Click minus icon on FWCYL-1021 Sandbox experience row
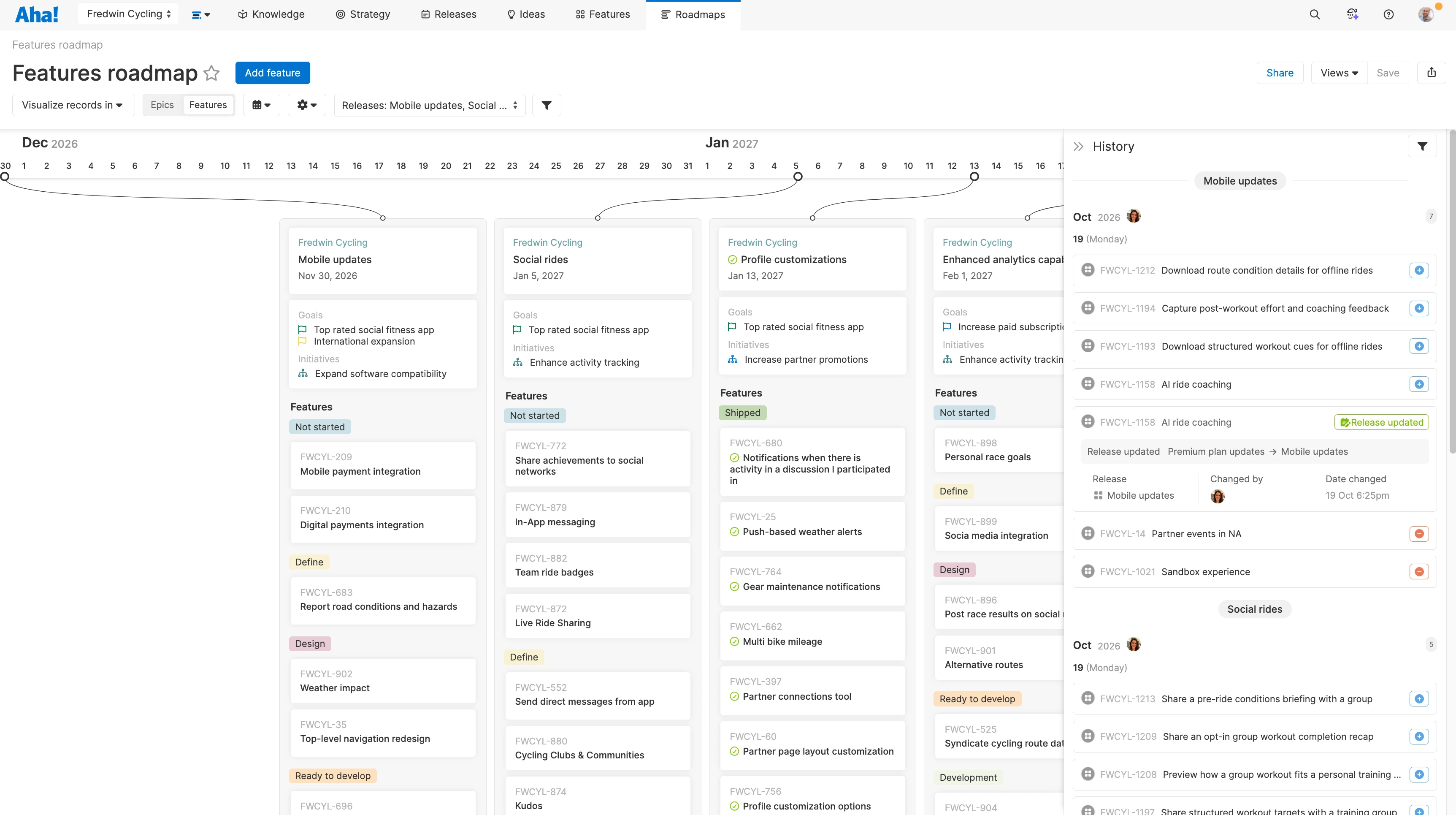The height and width of the screenshot is (815, 1456). pyautogui.click(x=1419, y=572)
